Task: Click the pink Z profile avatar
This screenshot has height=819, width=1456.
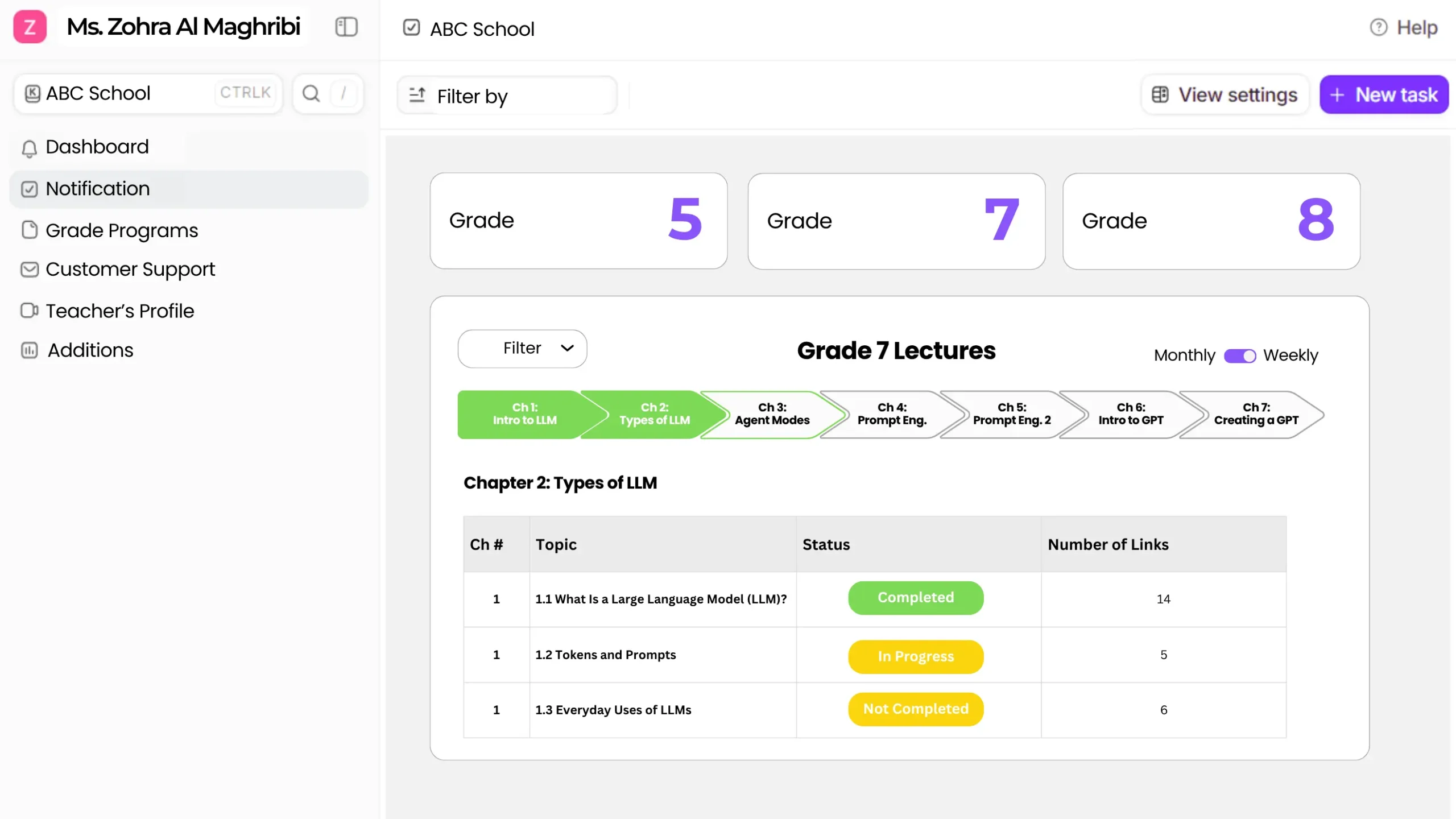Action: coord(30,27)
